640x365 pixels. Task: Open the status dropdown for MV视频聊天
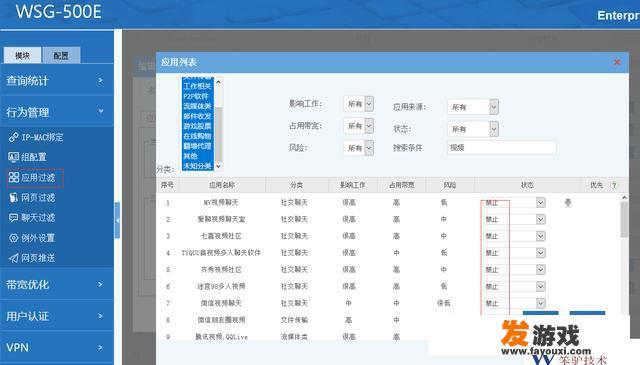click(x=540, y=203)
